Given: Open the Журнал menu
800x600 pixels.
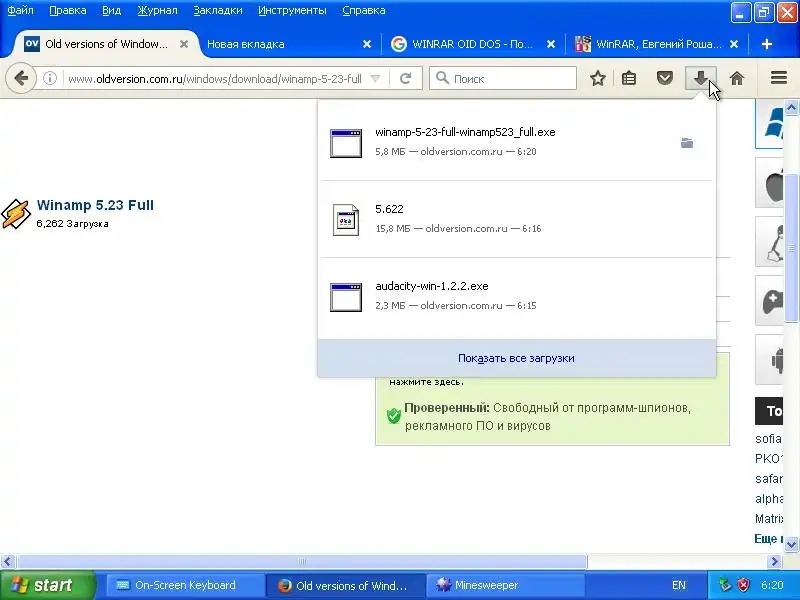Looking at the screenshot, I should (x=157, y=11).
